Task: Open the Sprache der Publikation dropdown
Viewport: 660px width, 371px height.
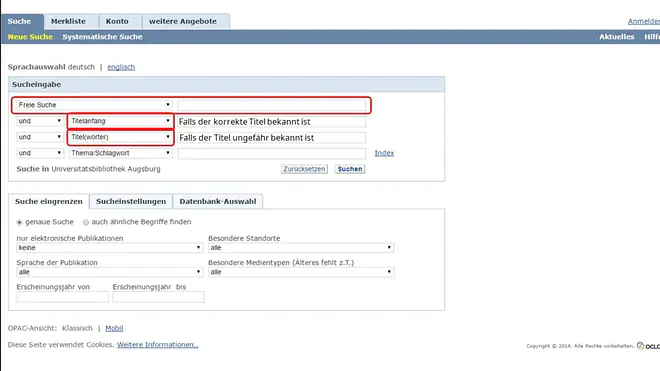Action: (x=109, y=272)
